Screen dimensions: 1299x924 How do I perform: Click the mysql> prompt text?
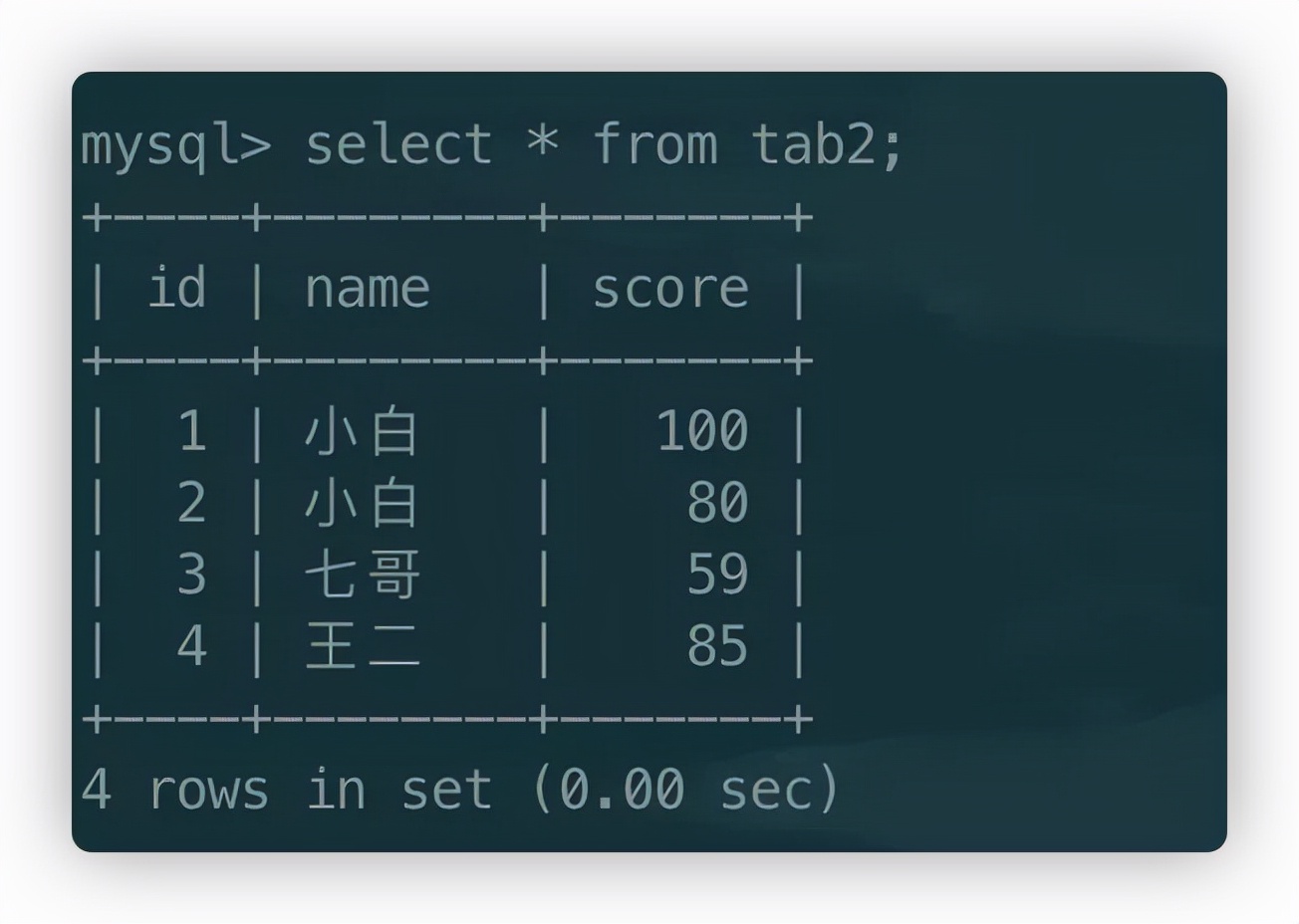click(174, 145)
